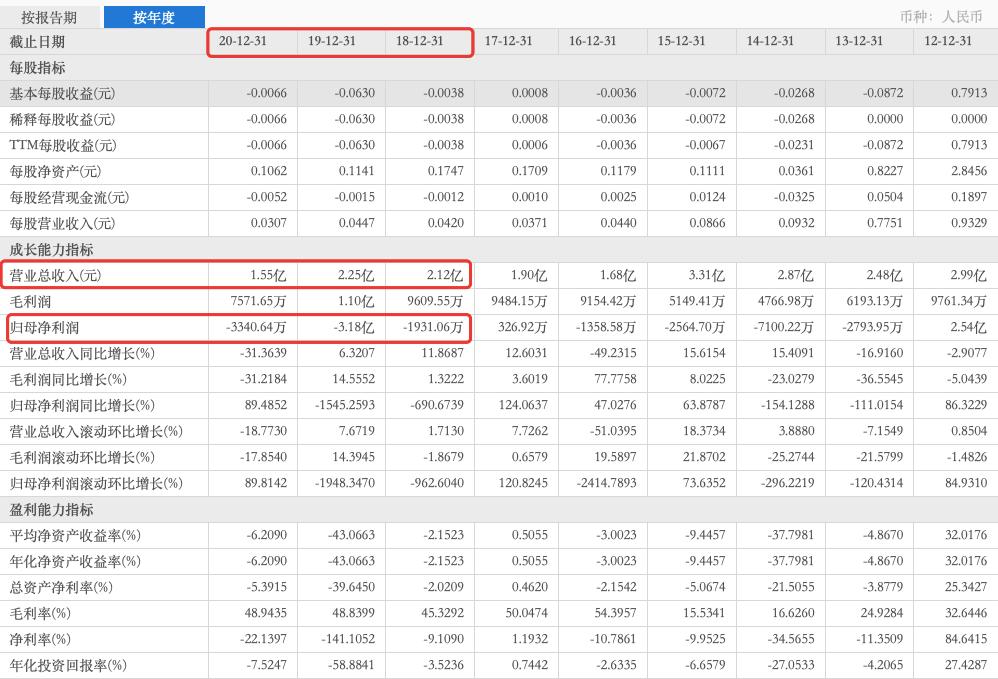Viewport: 998px width, 679px height.
Task: Select the 截止日期 header cell
Action: 38,41
